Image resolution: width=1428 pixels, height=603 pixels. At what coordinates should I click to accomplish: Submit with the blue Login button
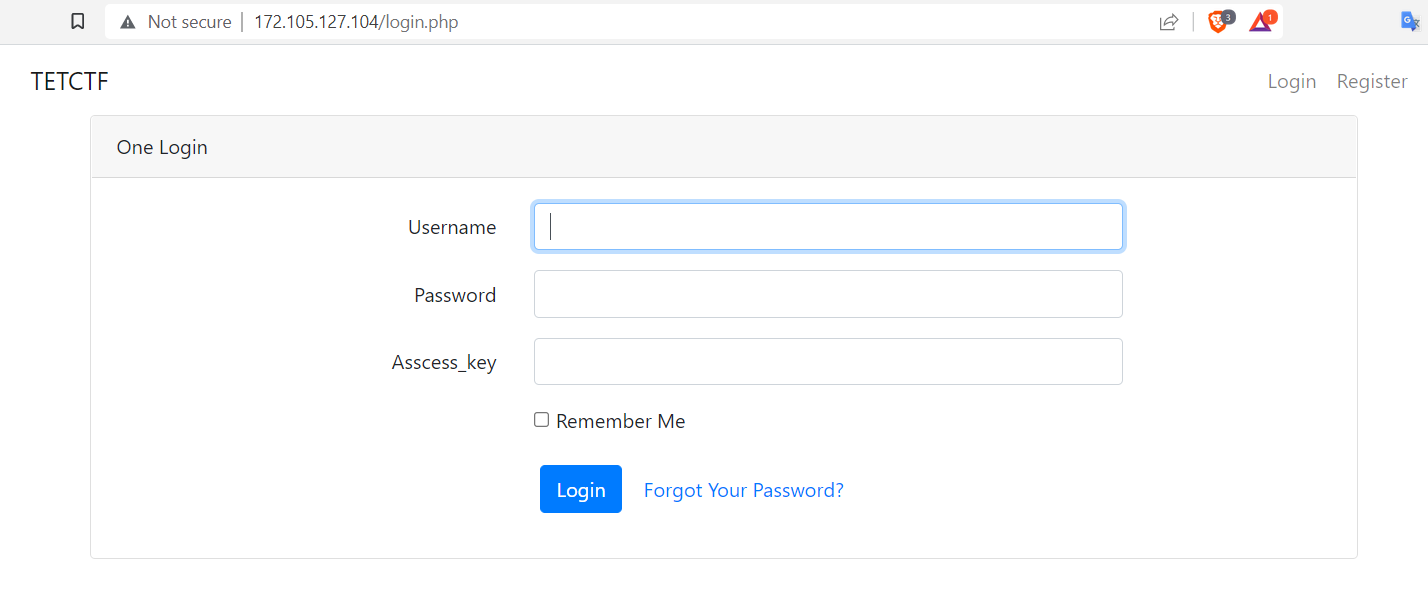click(x=581, y=489)
